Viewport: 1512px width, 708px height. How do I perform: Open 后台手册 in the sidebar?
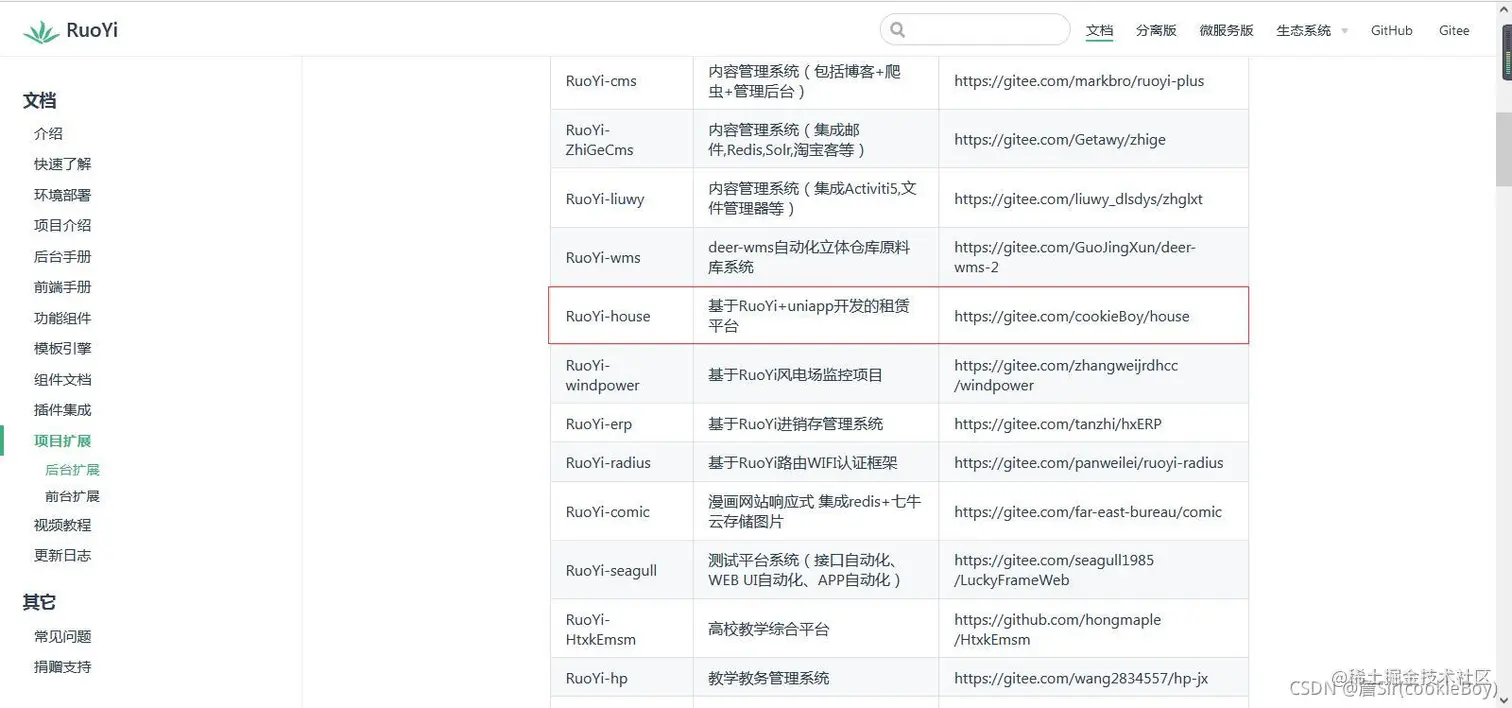coord(62,256)
